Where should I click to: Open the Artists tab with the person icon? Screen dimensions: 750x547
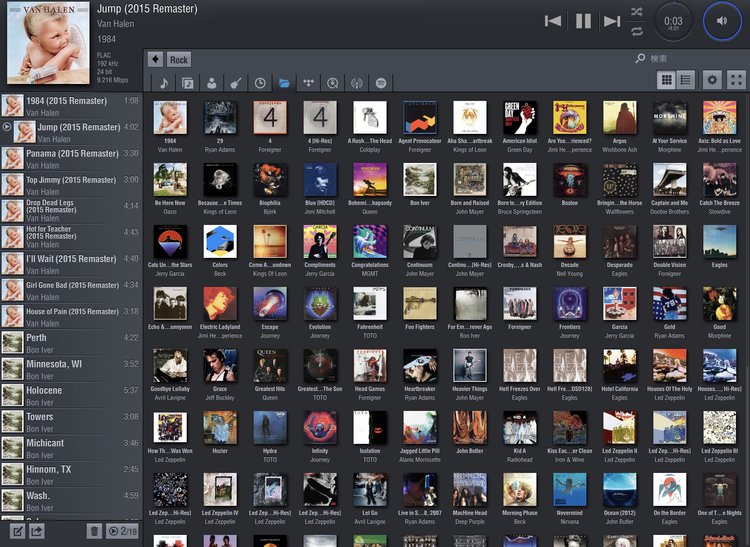(x=211, y=83)
